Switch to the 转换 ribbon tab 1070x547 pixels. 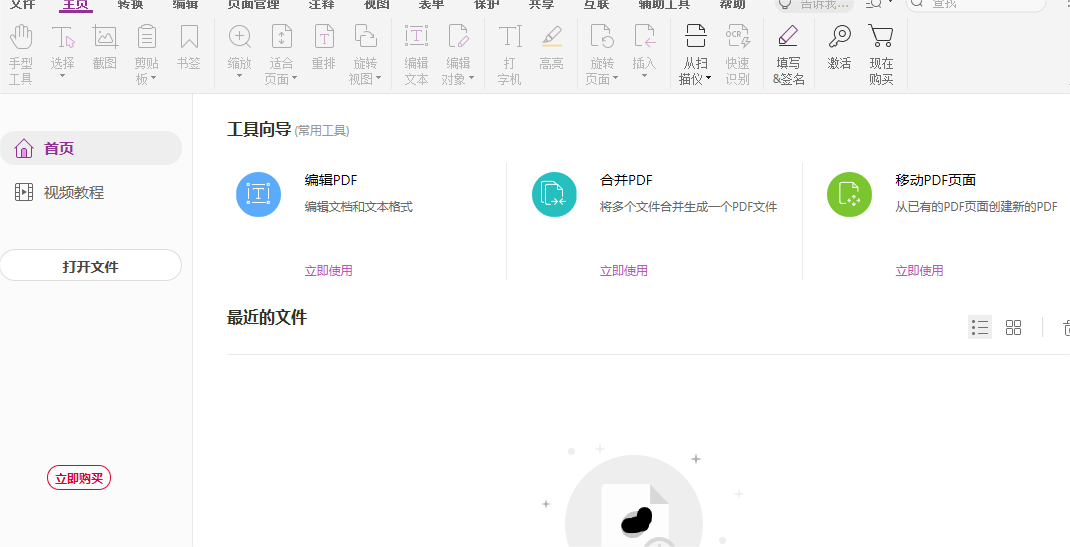(130, 4)
